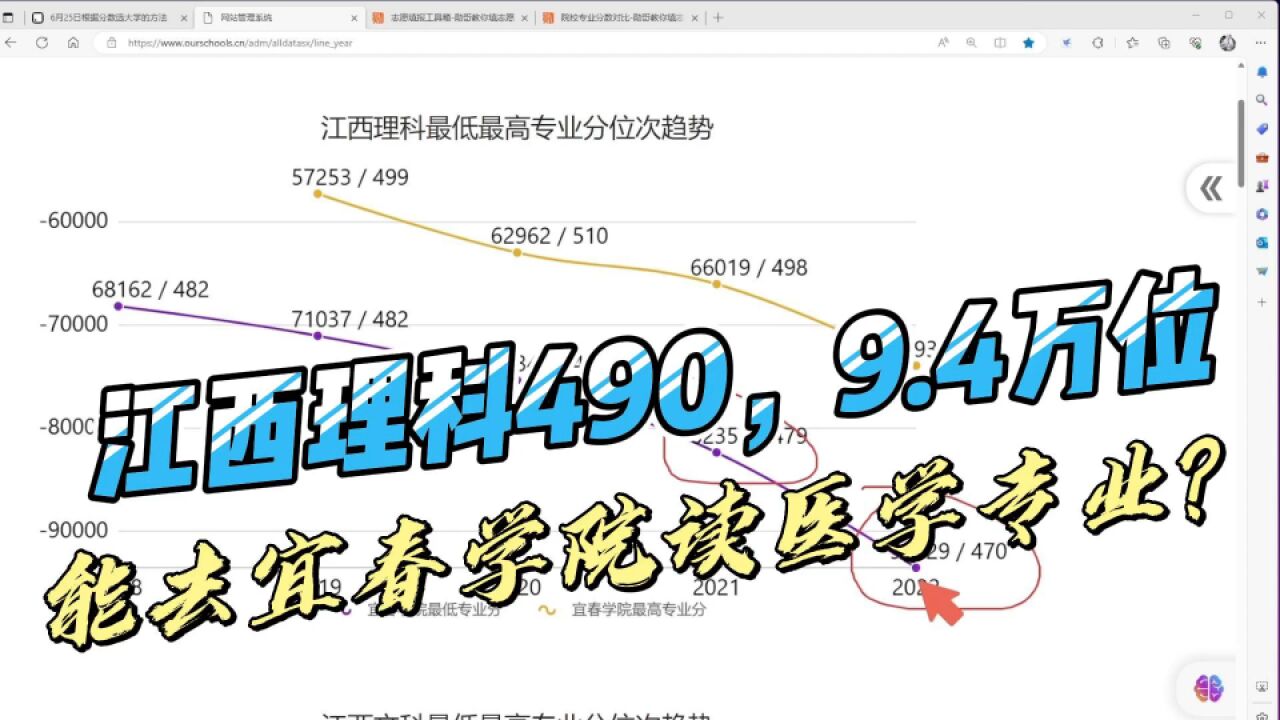Open browser essentials heart icon
1280x720 pixels.
click(x=1195, y=43)
